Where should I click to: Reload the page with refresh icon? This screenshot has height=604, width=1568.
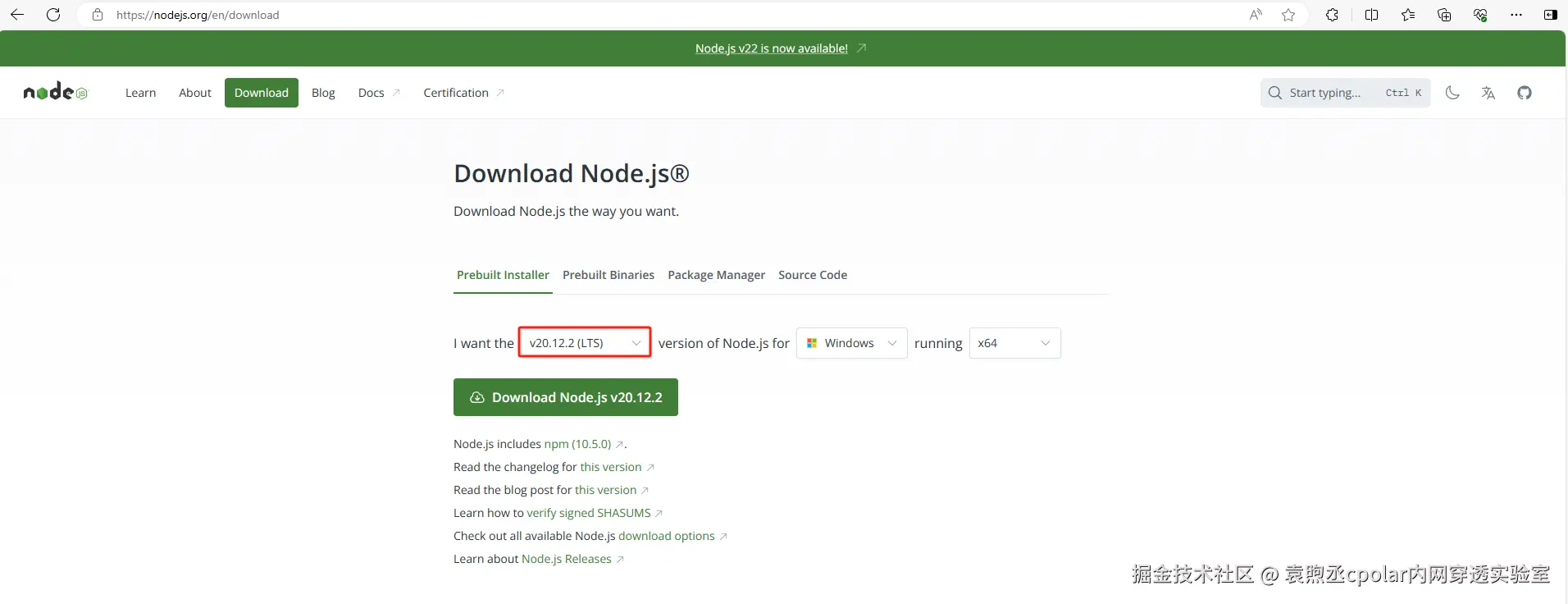[53, 15]
